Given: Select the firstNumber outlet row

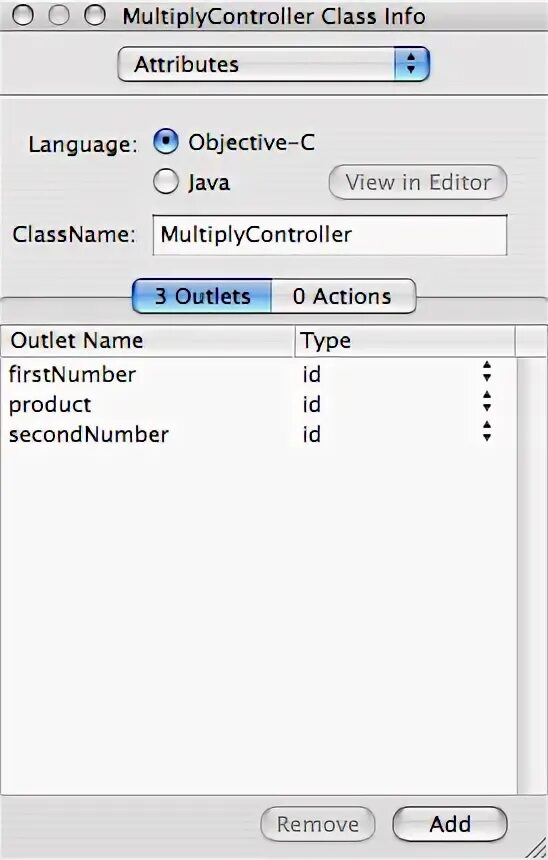Looking at the screenshot, I should click(x=258, y=374).
